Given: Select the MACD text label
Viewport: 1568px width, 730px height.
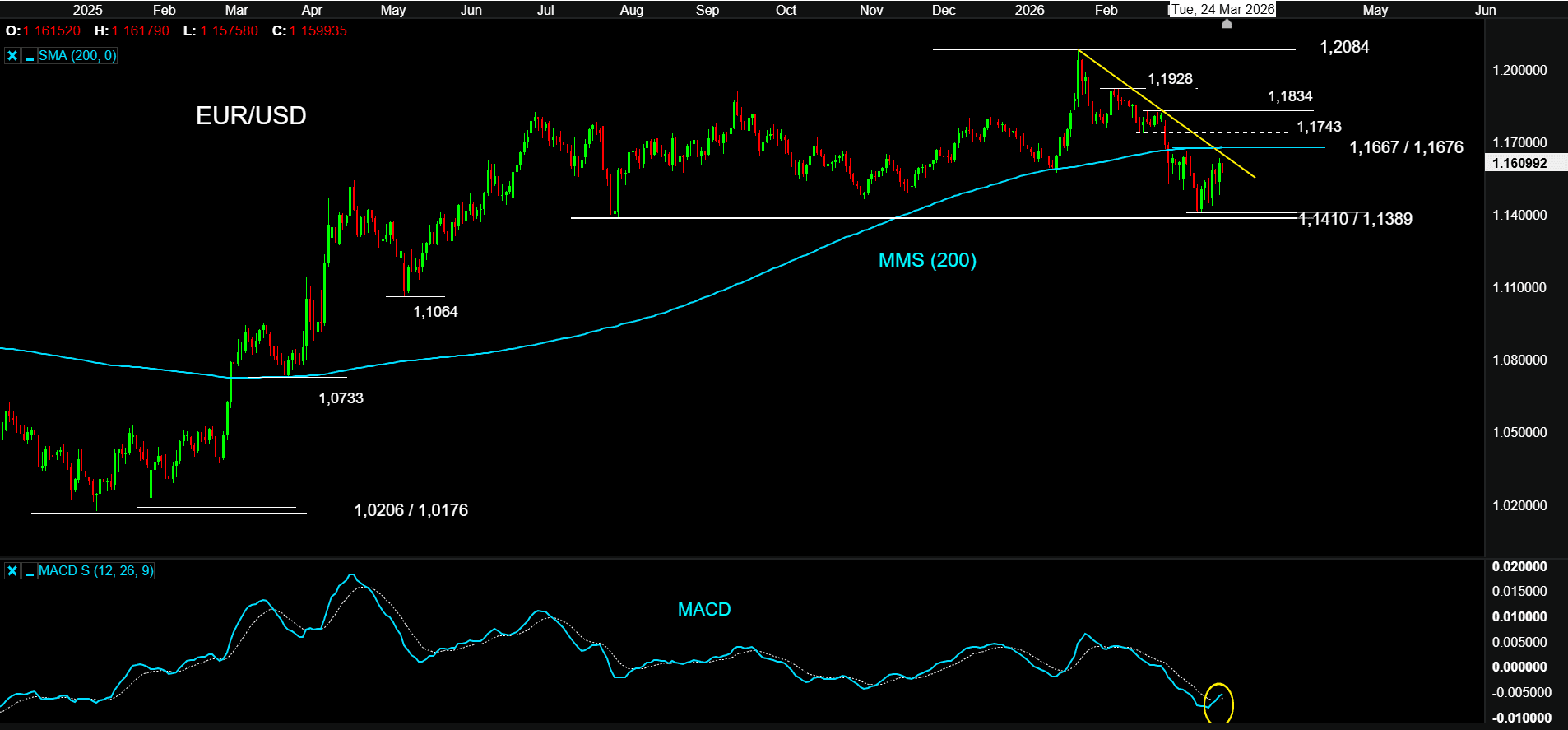Looking at the screenshot, I should (x=704, y=609).
